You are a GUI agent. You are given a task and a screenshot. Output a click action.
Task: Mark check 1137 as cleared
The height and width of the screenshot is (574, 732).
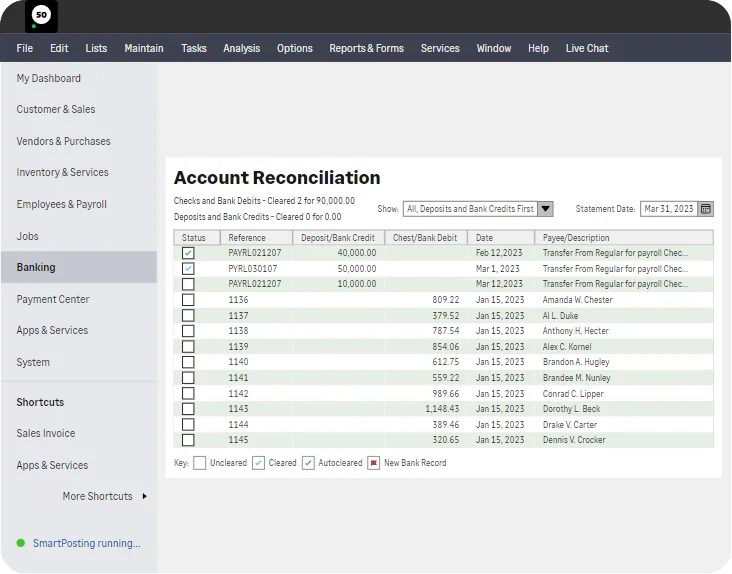coord(188,315)
